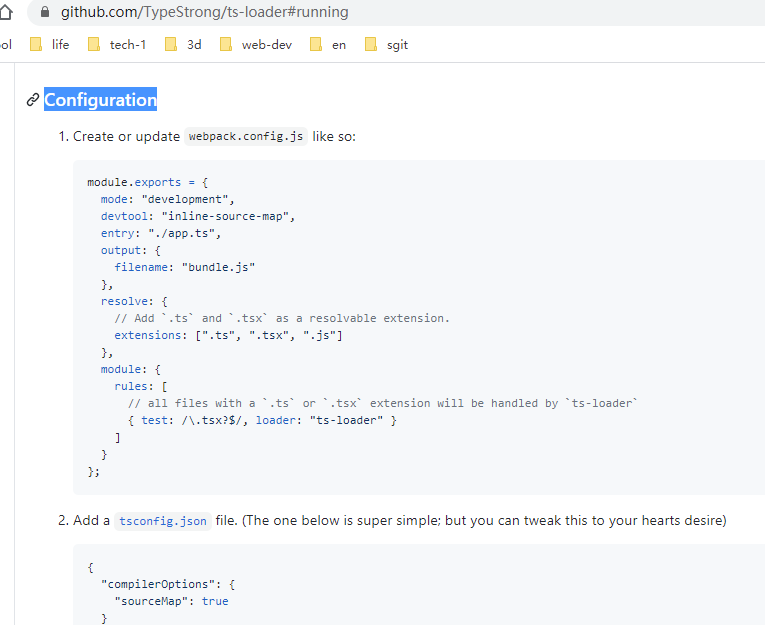Screen dimensions: 765x625
Task: Click the webpack.config.js inline code label
Action: pyautogui.click(x=246, y=137)
